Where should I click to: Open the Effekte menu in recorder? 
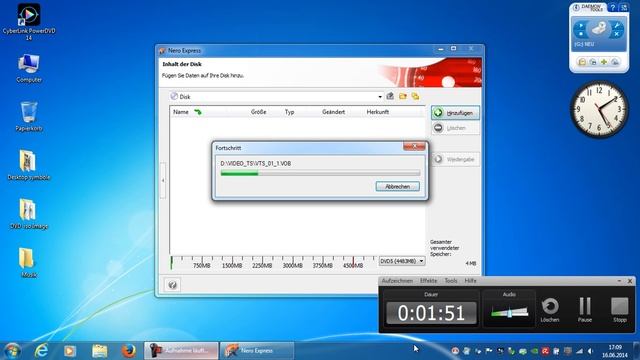(x=429, y=281)
